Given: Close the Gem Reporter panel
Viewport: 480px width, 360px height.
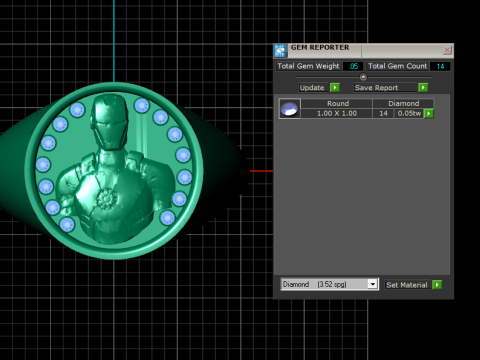Looking at the screenshot, I should pyautogui.click(x=447, y=50).
